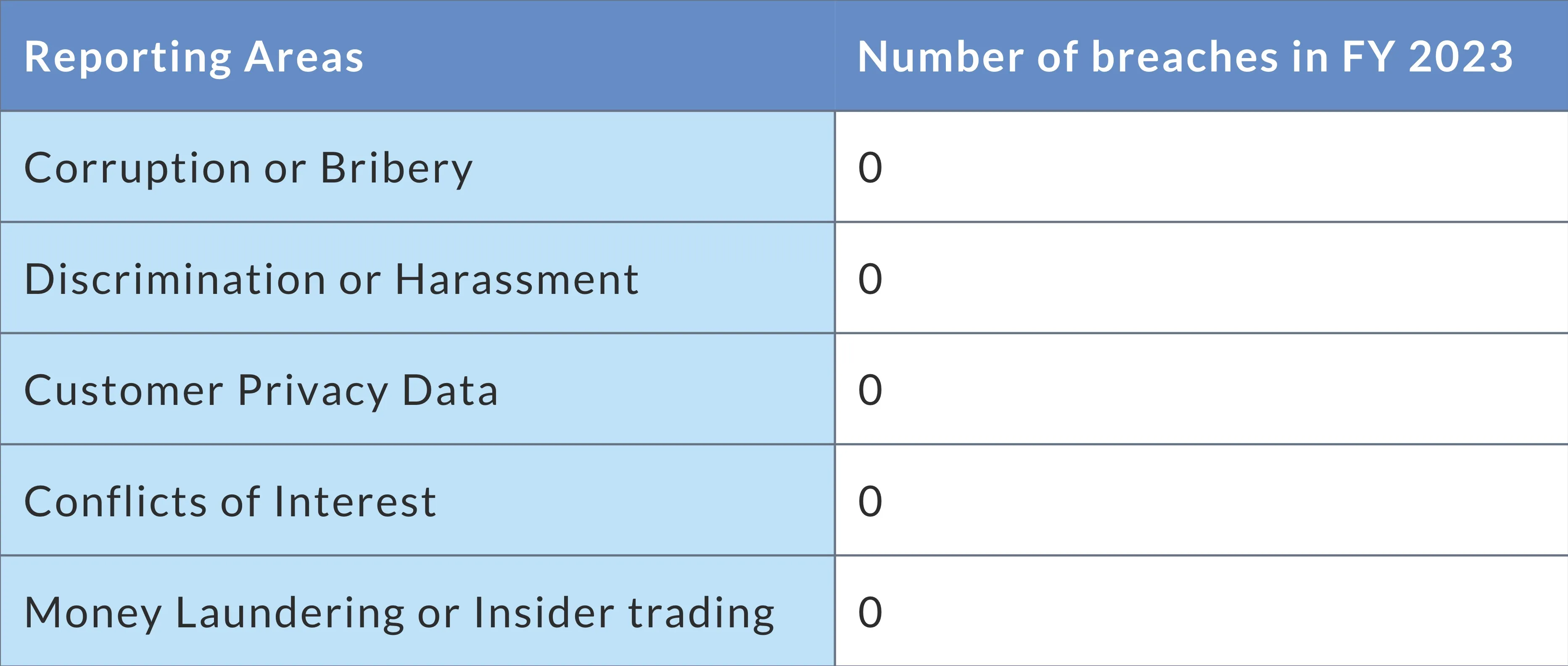
Task: Click the word "Privacy" in the table
Action: pos(312,390)
